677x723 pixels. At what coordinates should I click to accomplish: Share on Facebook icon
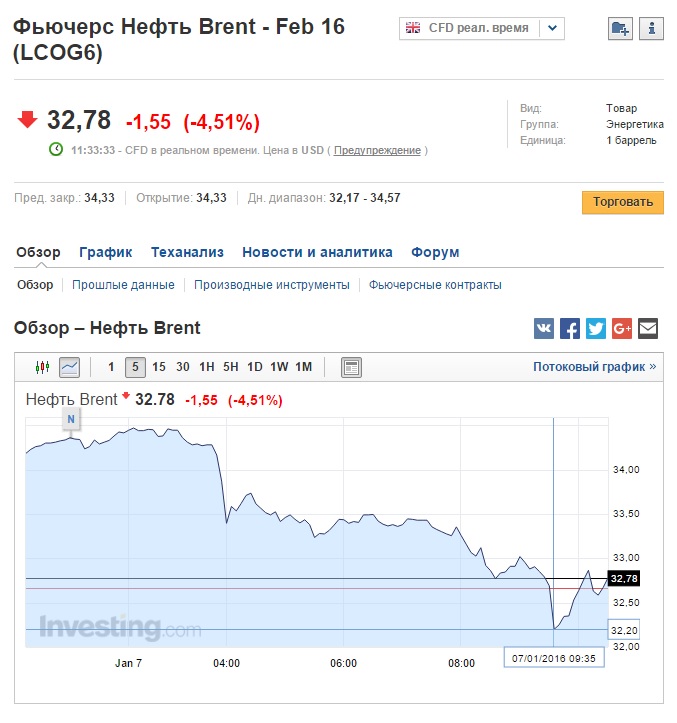(570, 328)
